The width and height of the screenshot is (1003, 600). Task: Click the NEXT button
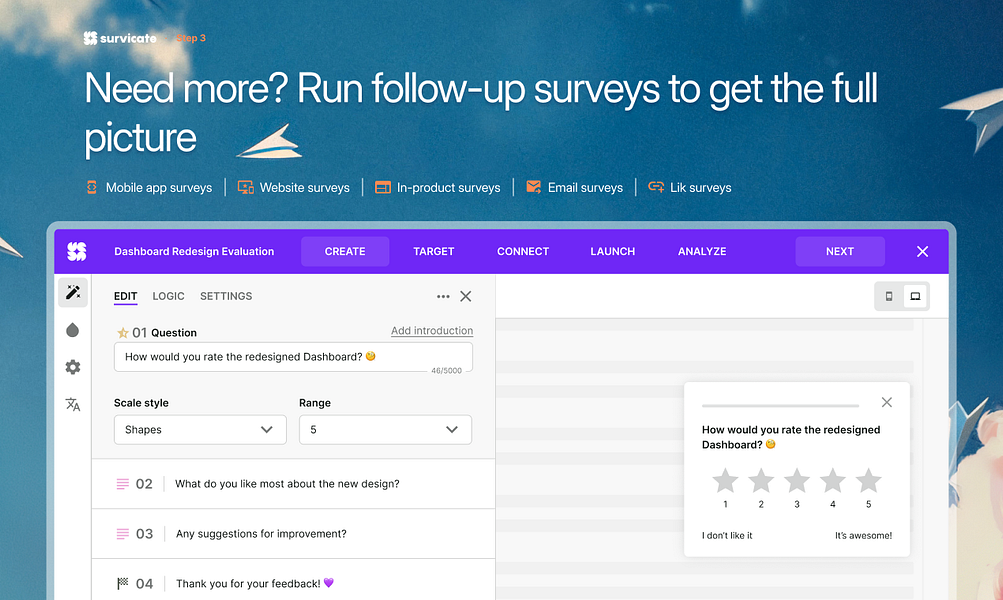coord(839,251)
